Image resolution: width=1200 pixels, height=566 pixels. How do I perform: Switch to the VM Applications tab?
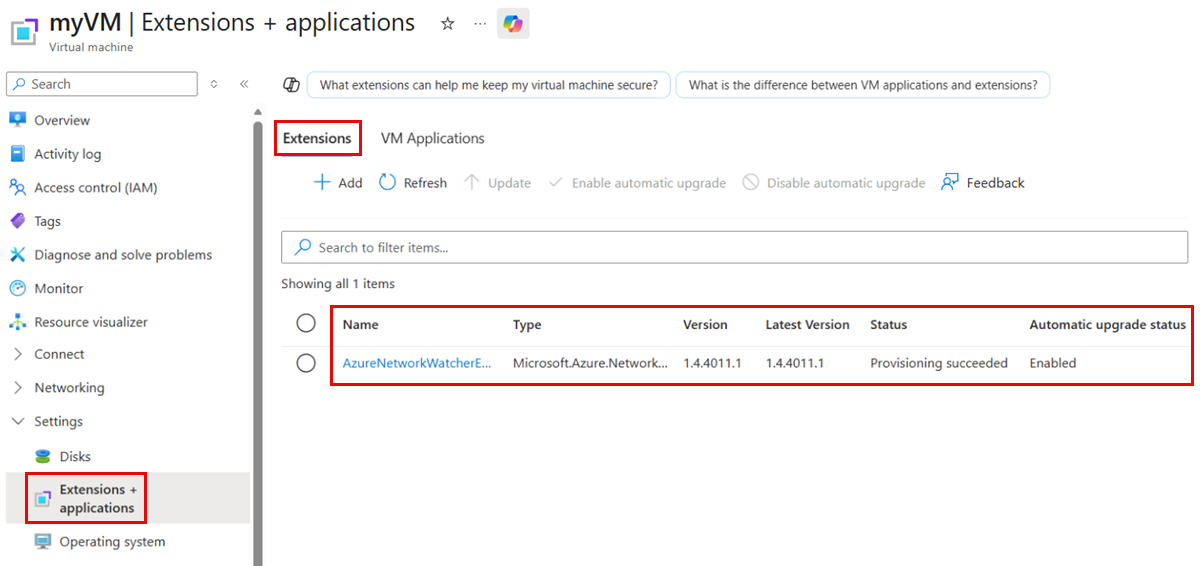click(432, 138)
